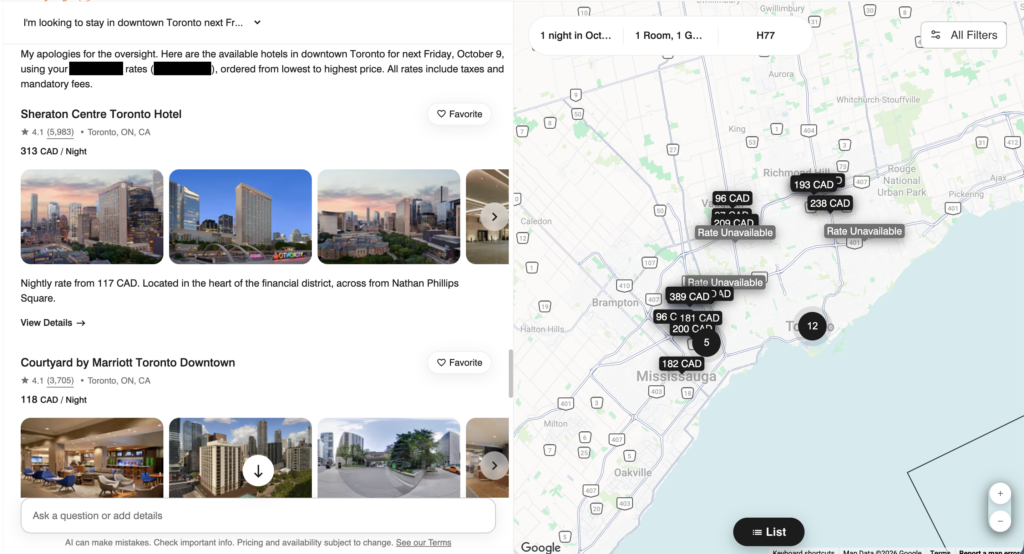Open the All Filters button
The image size is (1024, 554).
point(963,35)
